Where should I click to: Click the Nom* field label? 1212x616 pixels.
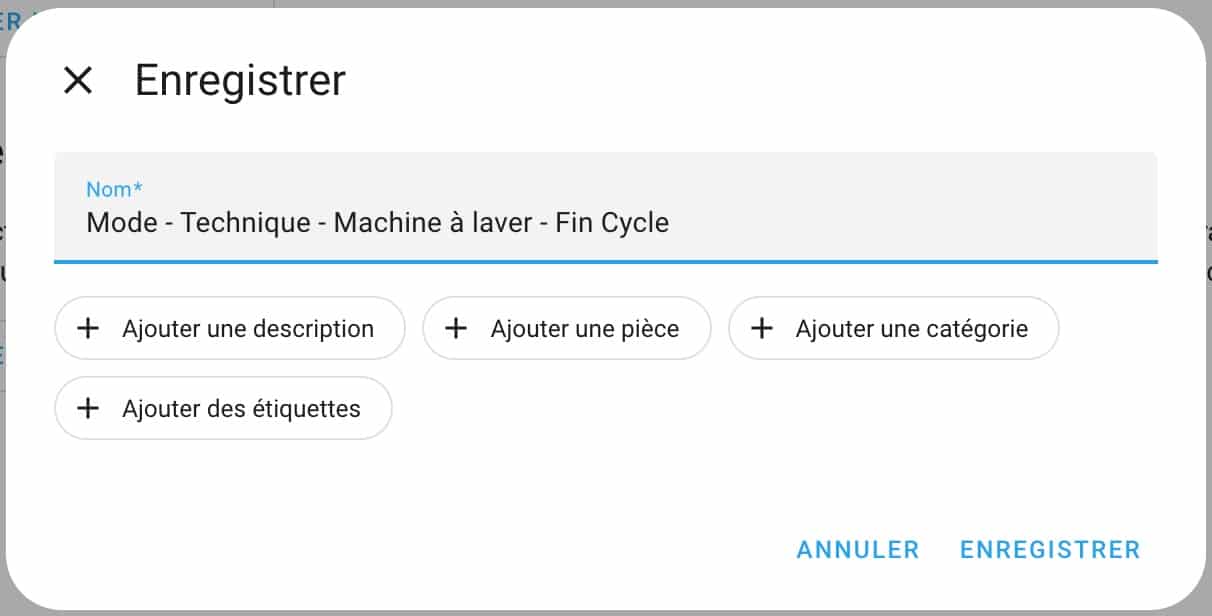[x=115, y=189]
